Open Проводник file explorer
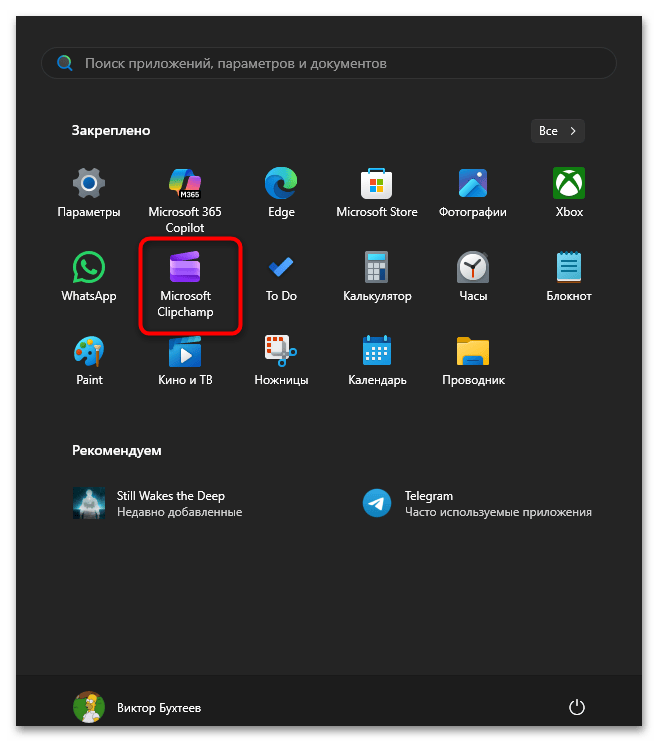Image resolution: width=658 pixels, height=742 pixels. [x=473, y=361]
